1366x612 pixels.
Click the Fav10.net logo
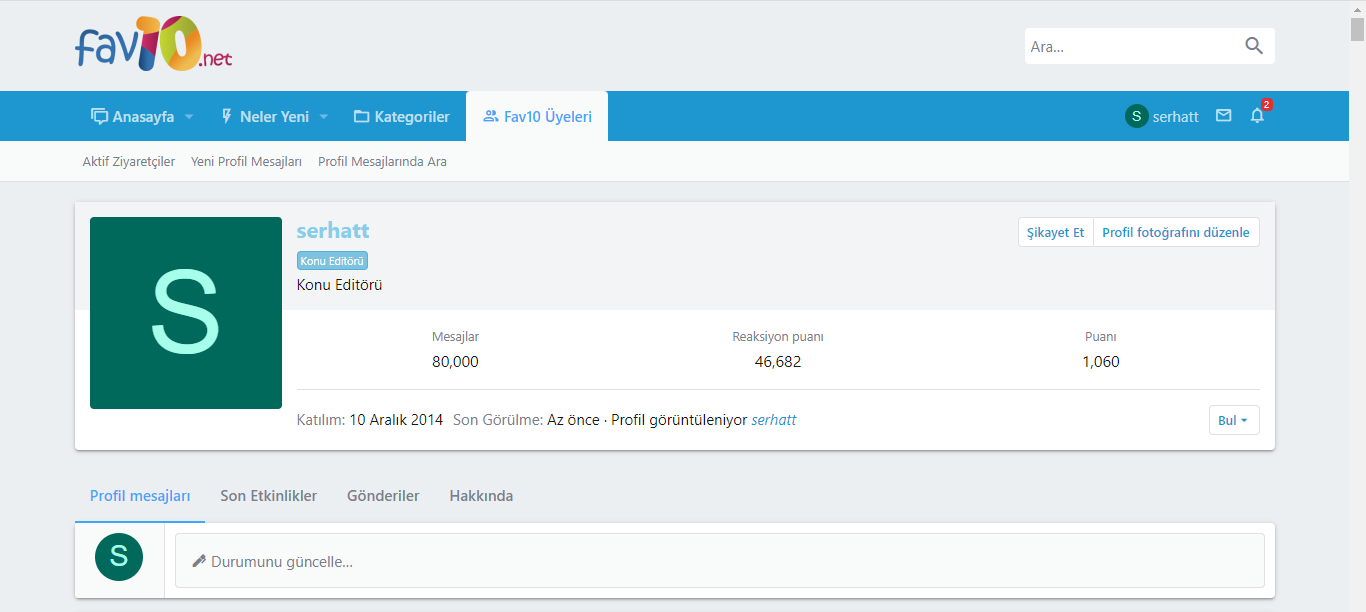153,46
